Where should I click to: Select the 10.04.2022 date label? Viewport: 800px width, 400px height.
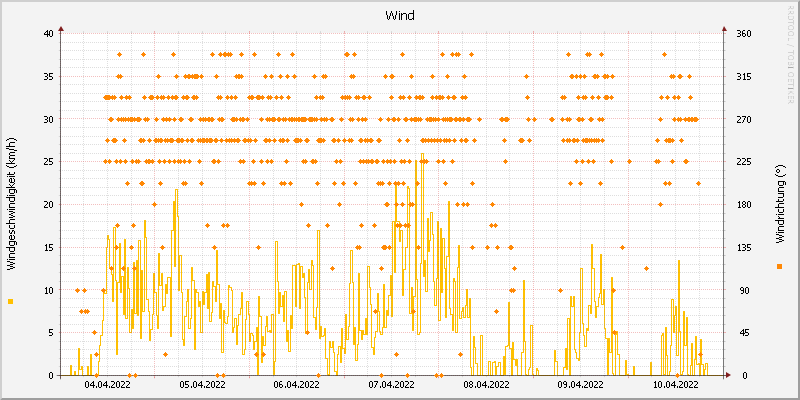(676, 384)
